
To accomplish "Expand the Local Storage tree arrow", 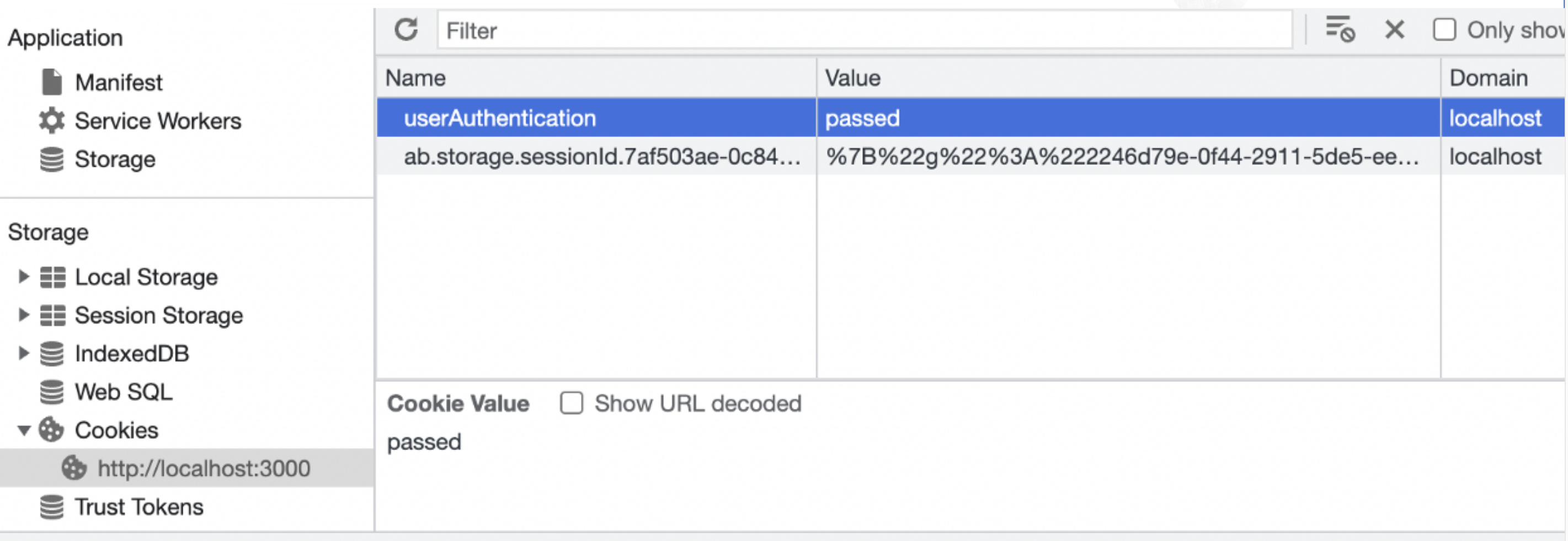I will click(24, 277).
